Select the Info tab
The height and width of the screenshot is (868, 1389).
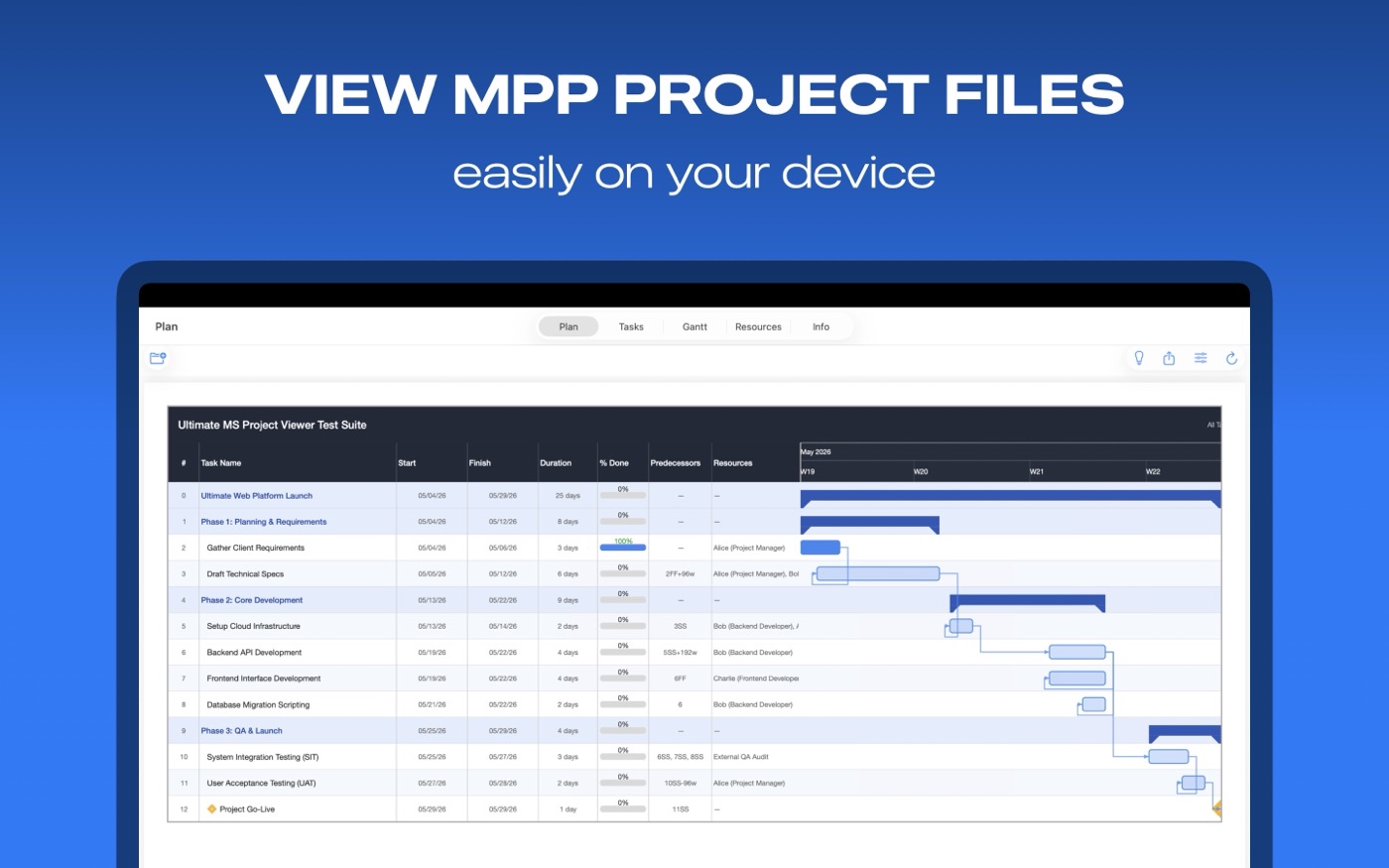click(x=821, y=326)
